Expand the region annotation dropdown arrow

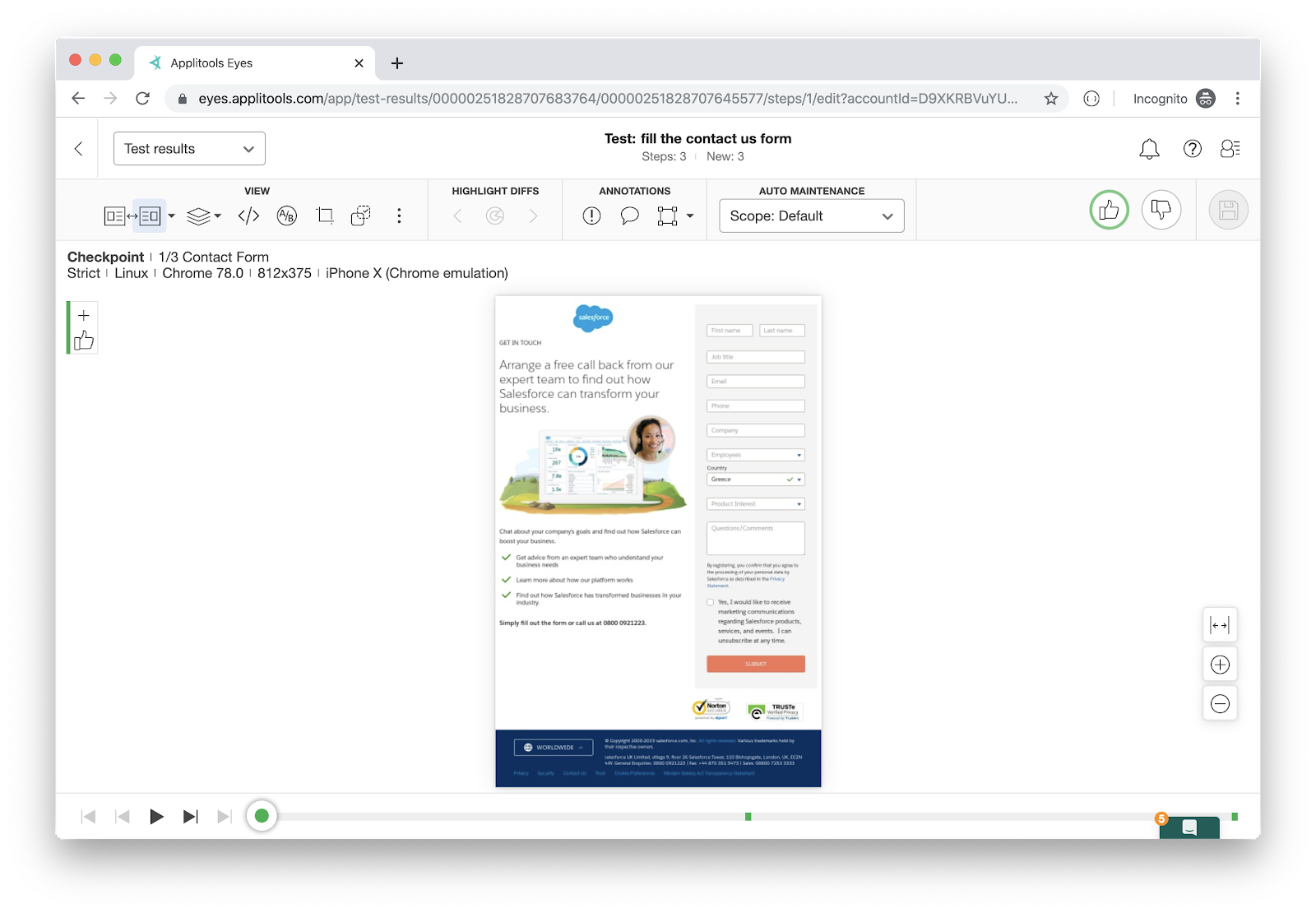690,216
